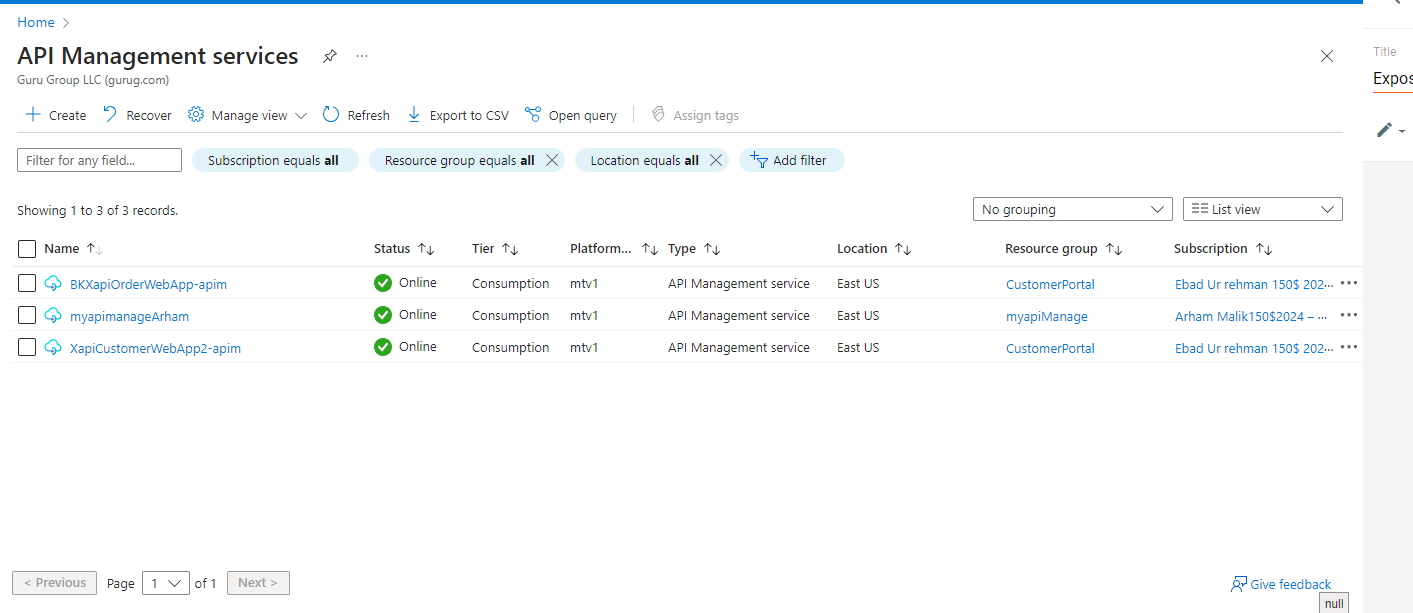The width and height of the screenshot is (1413, 613).
Task: Click the pencil edit icon in side panel
Action: [x=1385, y=130]
